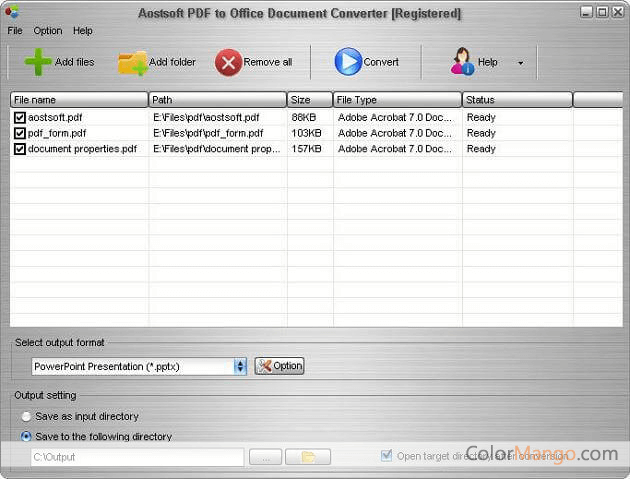The height and width of the screenshot is (479, 630).
Task: Select Save as input directory radio button
Action: click(26, 417)
